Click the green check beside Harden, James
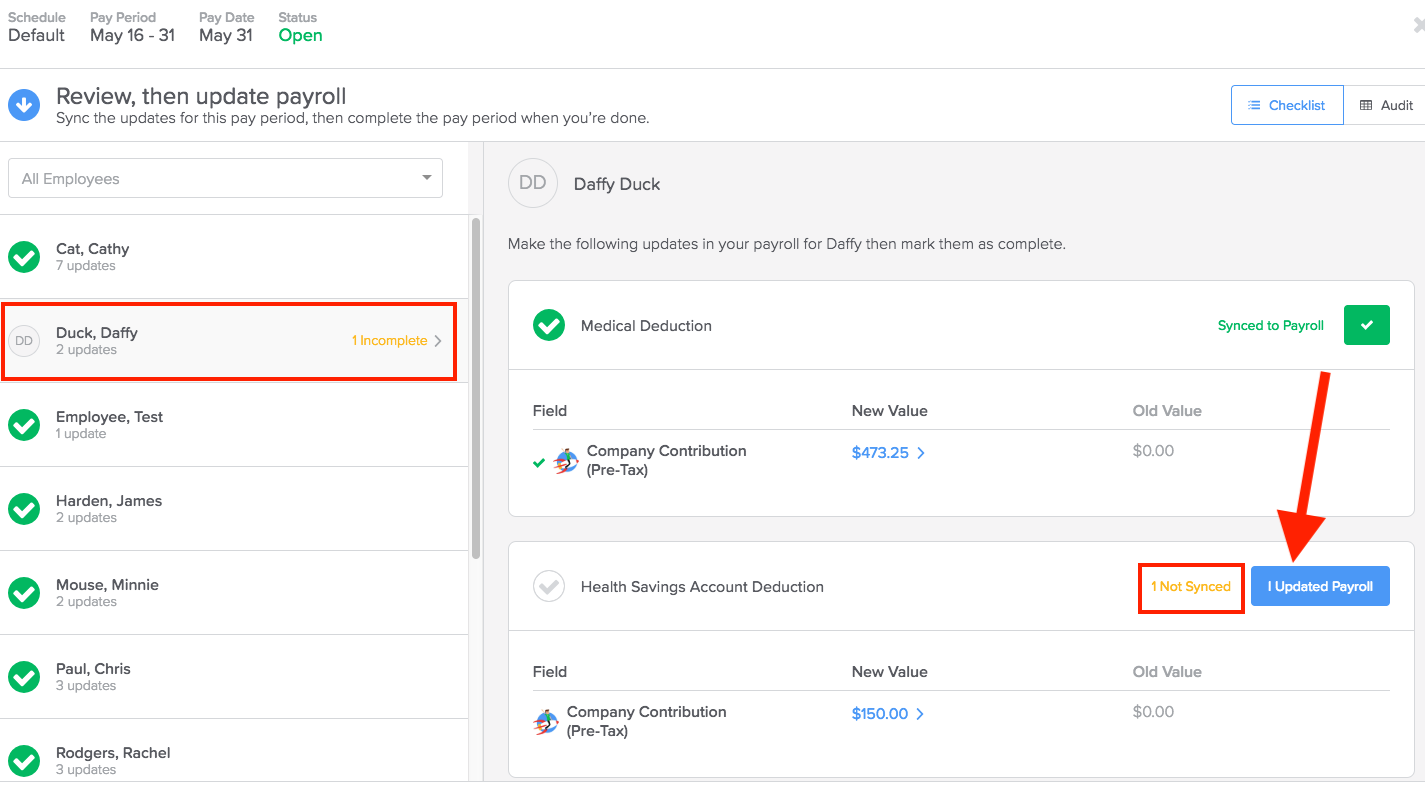The width and height of the screenshot is (1425, 792). point(24,509)
